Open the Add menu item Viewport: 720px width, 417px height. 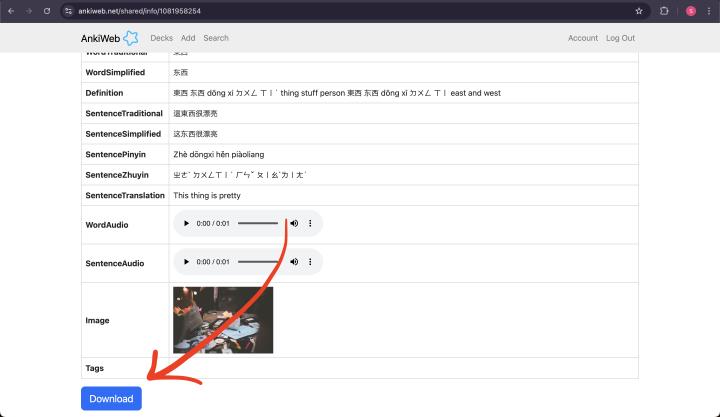coord(188,38)
